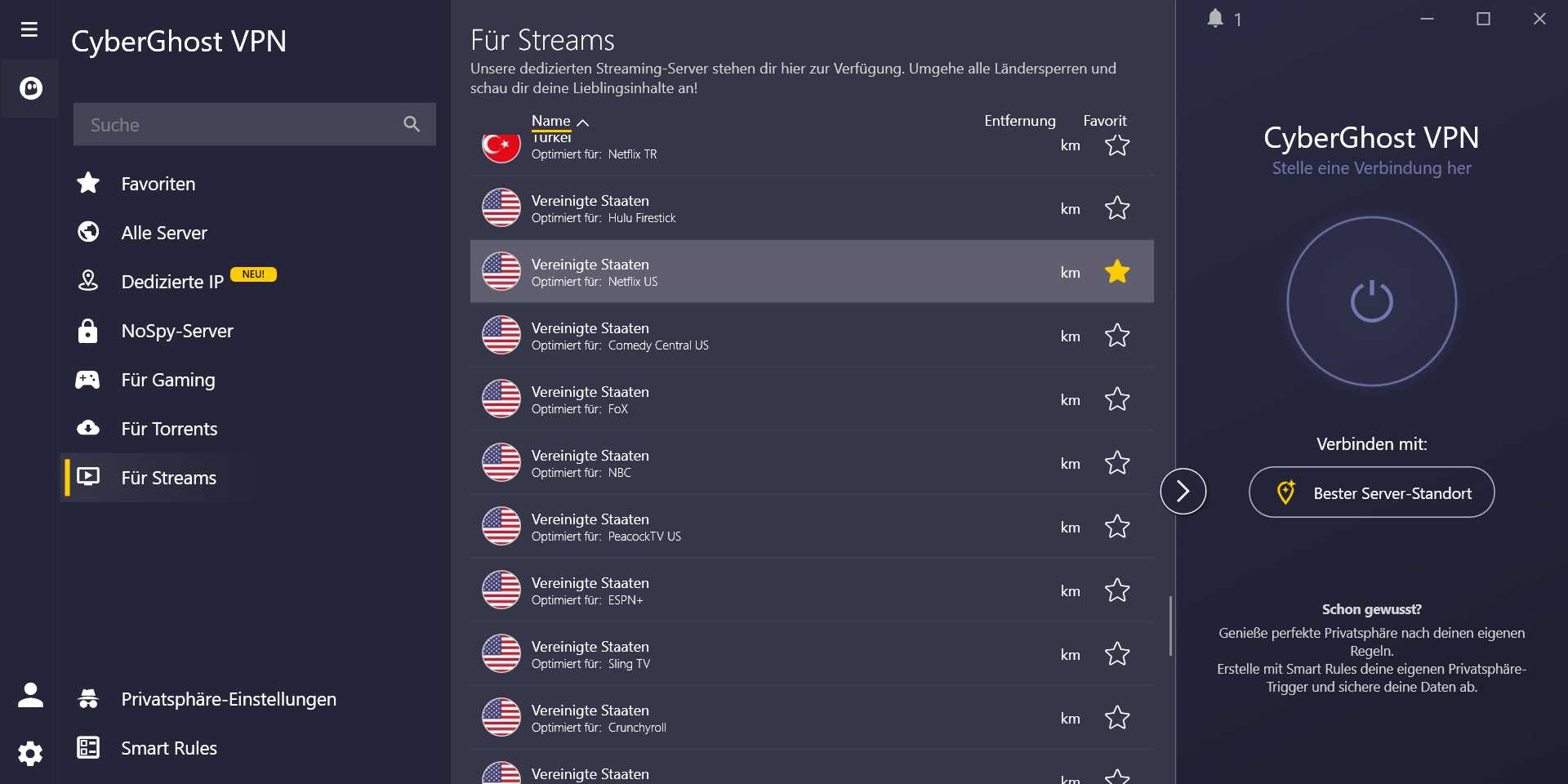Switch to the Favoriten section

pos(158,183)
